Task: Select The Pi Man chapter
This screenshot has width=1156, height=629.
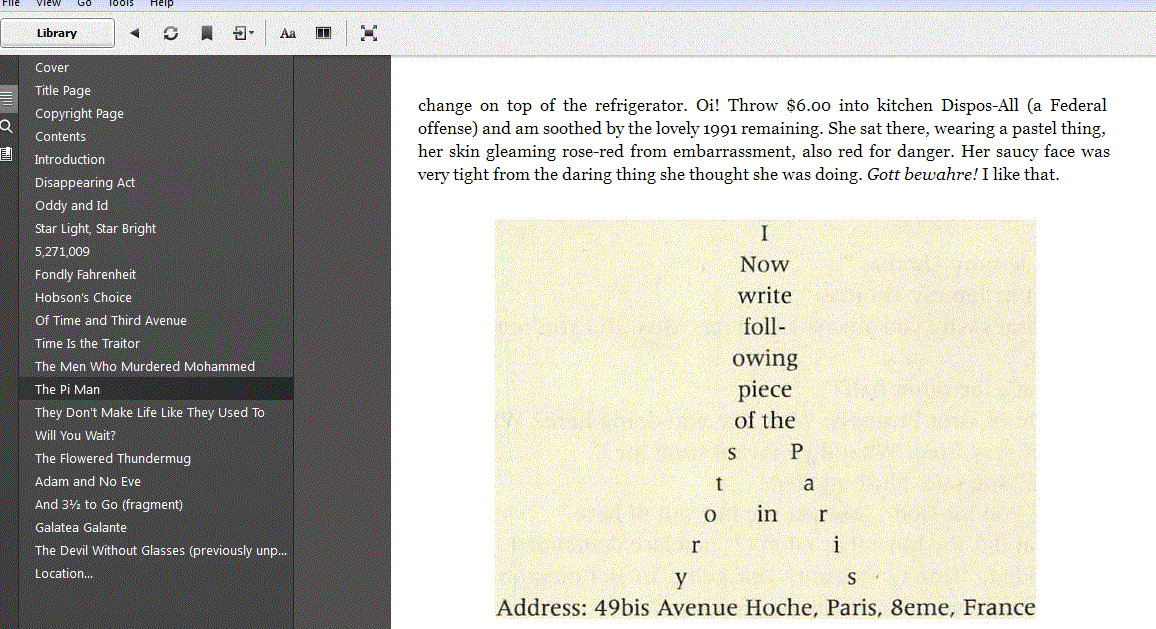Action: [x=156, y=389]
